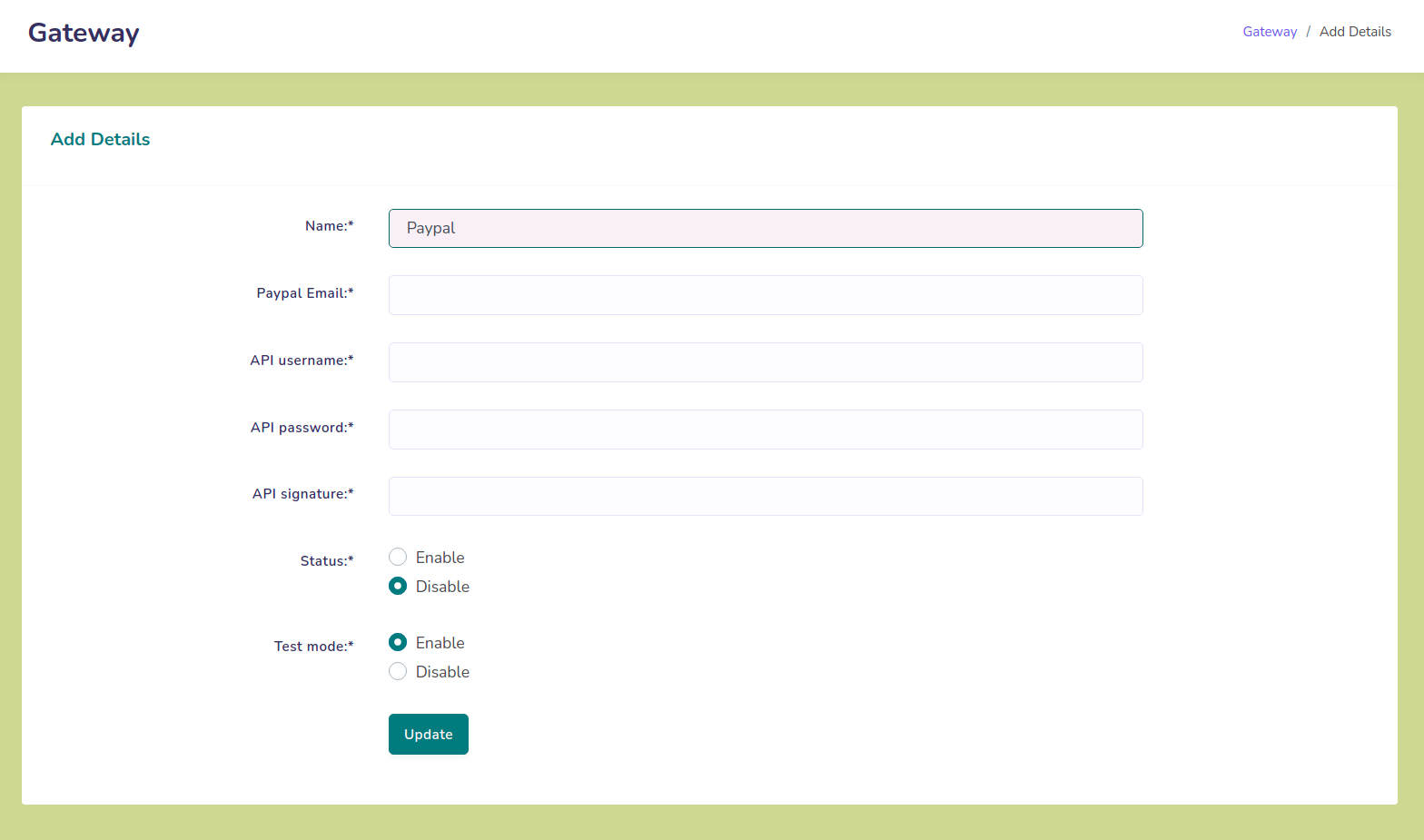
Task: Set Status to Enable radio button
Action: (x=398, y=557)
